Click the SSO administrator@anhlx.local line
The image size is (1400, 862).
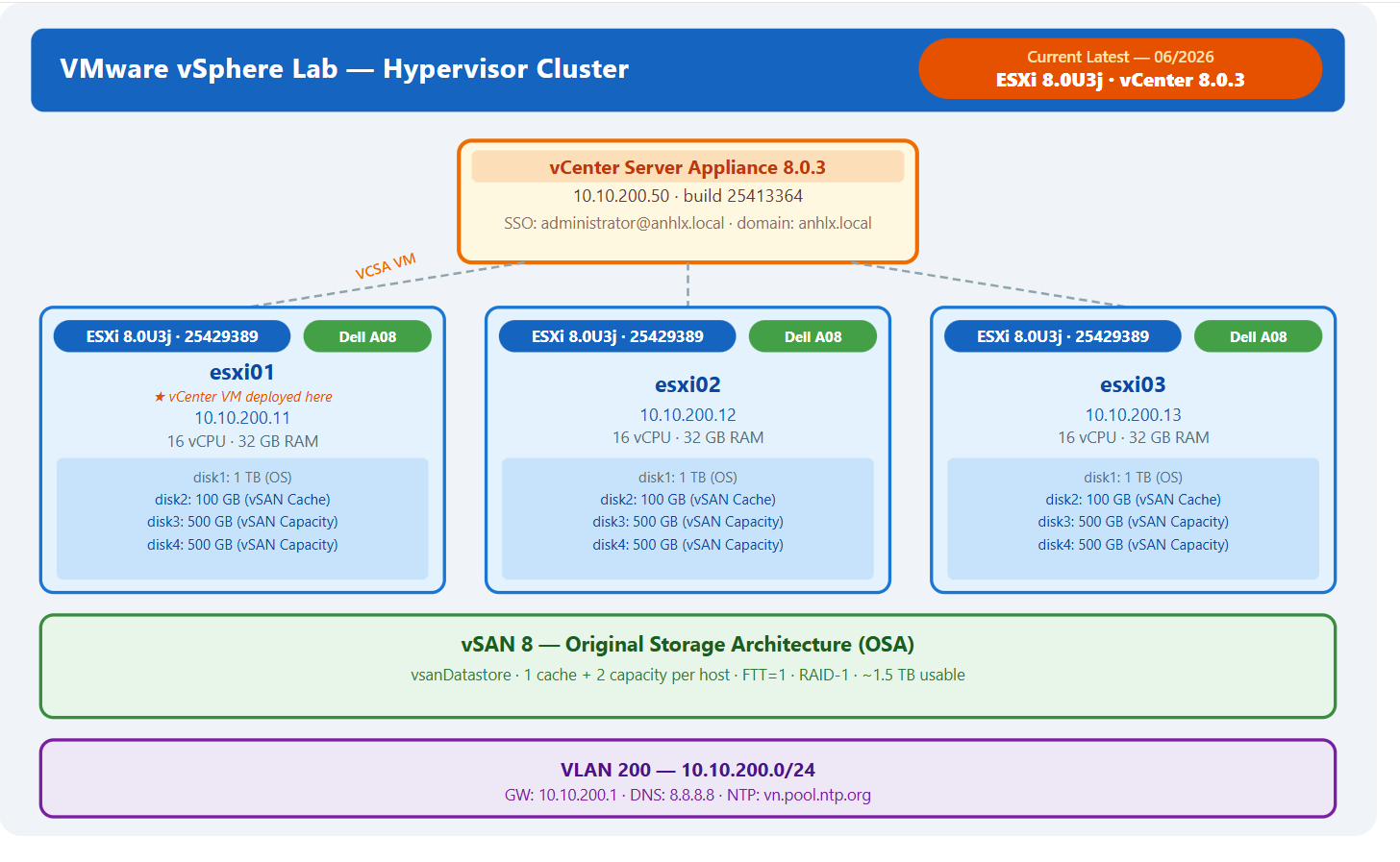687,223
